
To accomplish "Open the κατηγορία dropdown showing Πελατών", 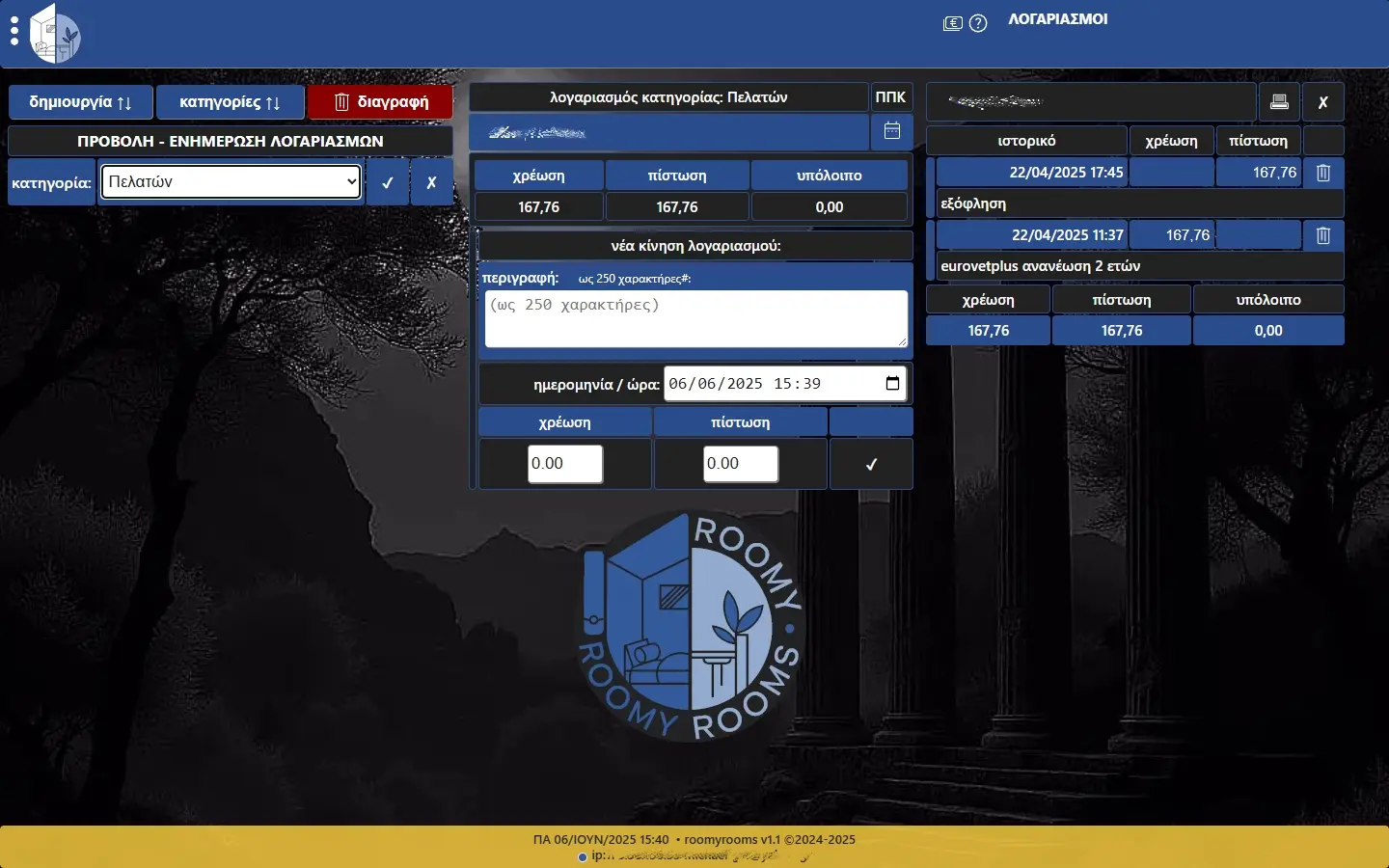I will pyautogui.click(x=231, y=182).
